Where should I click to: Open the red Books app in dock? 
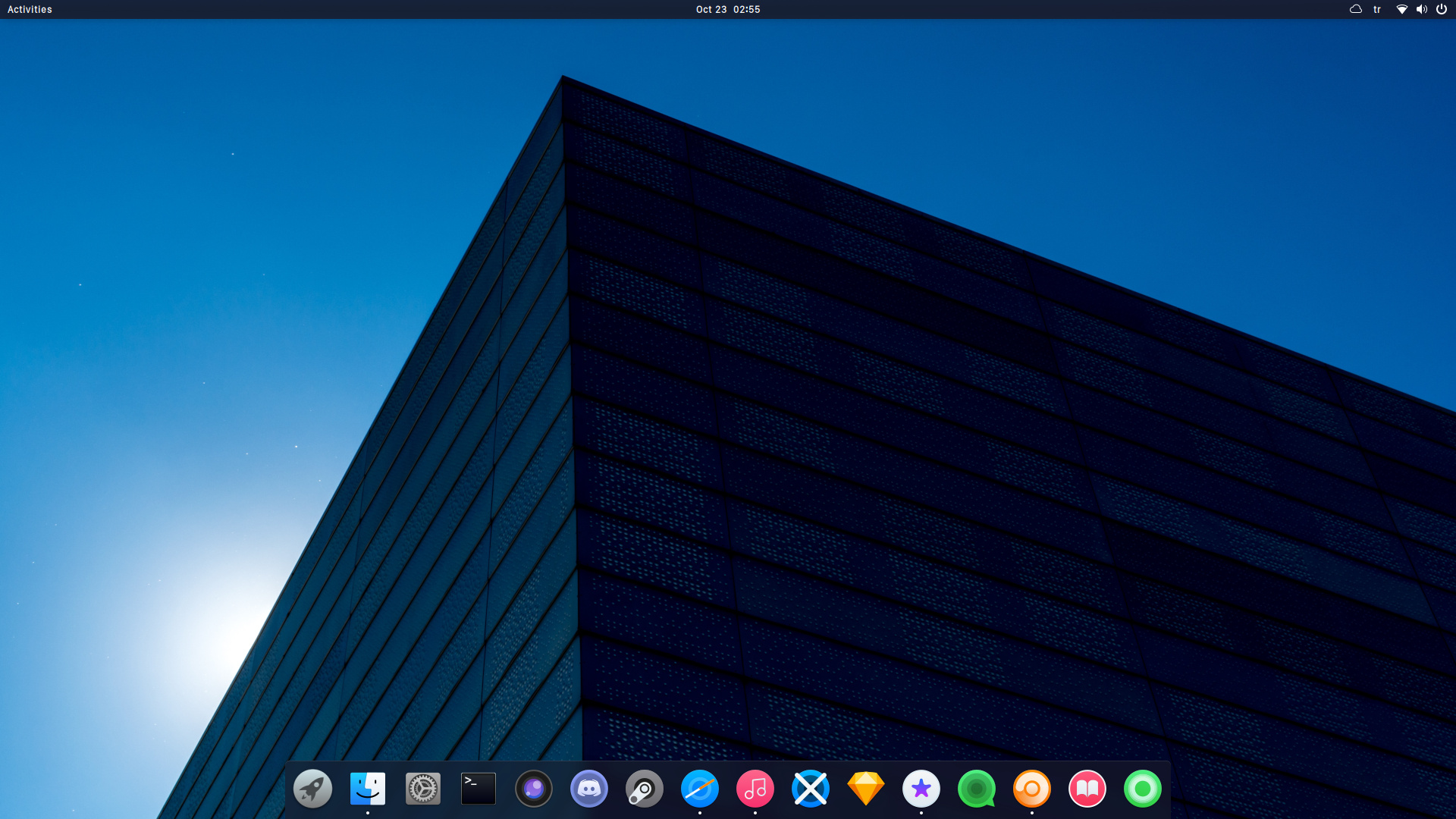1087,789
